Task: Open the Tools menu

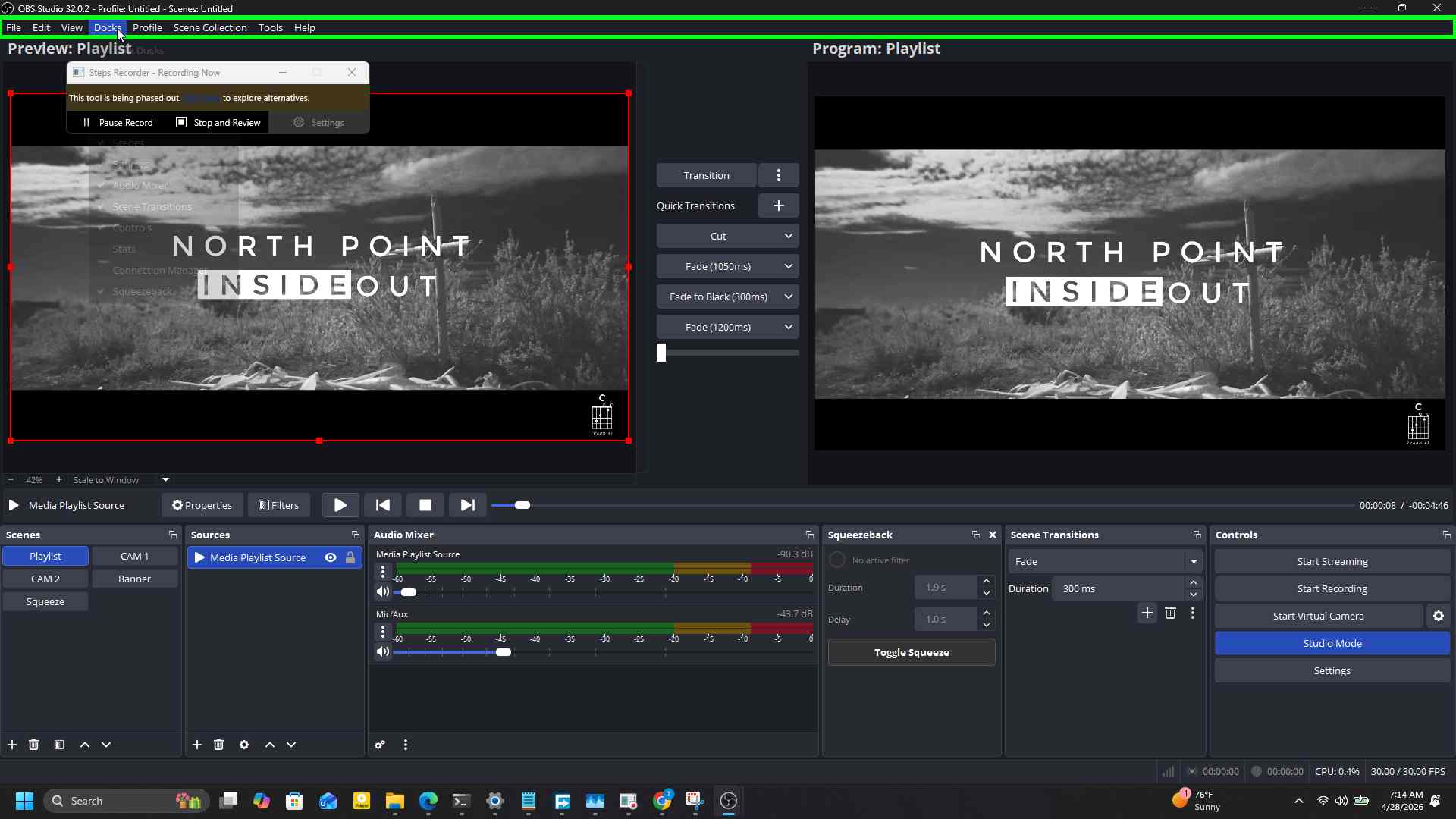Action: 270,27
